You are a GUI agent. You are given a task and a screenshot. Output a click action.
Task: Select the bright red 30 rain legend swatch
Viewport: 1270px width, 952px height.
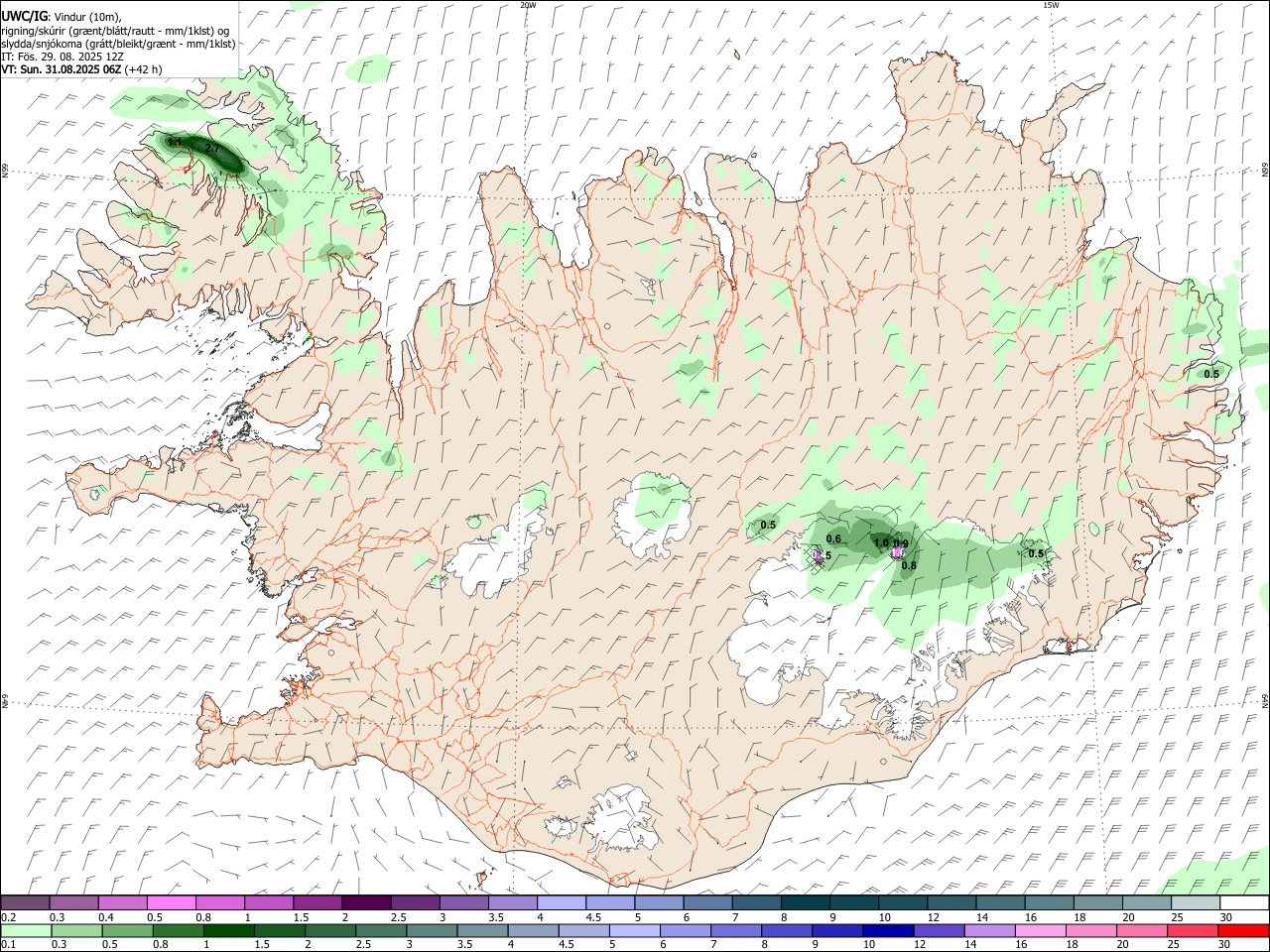1244,931
